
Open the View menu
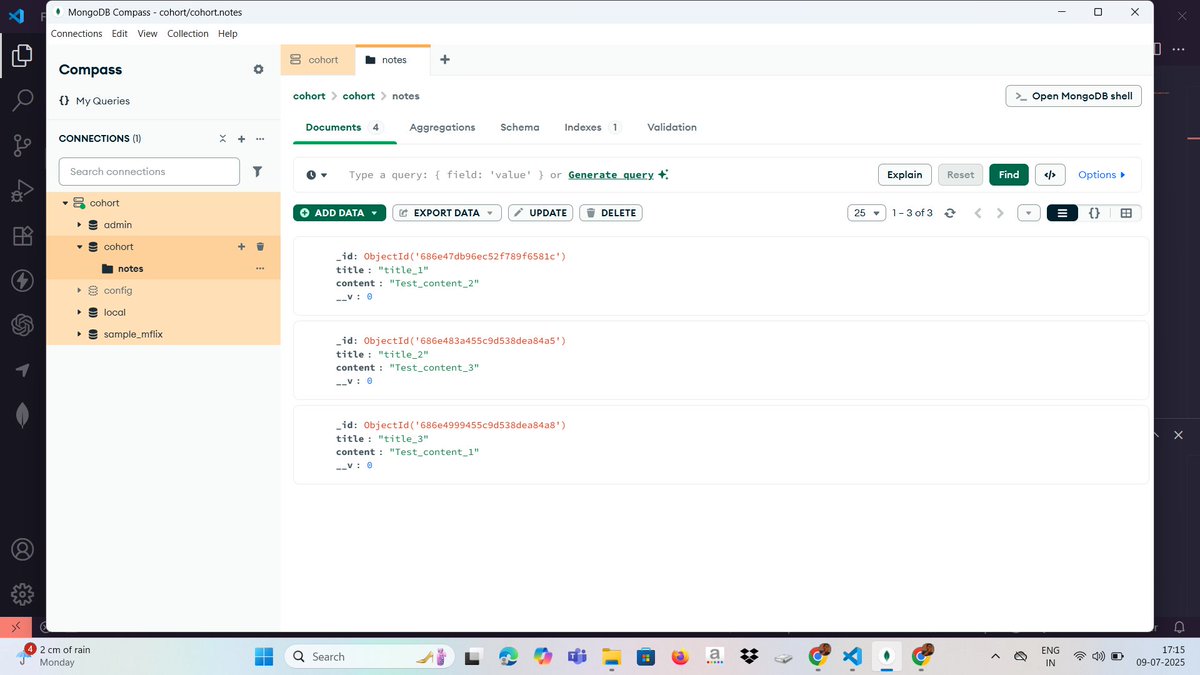coord(148,33)
